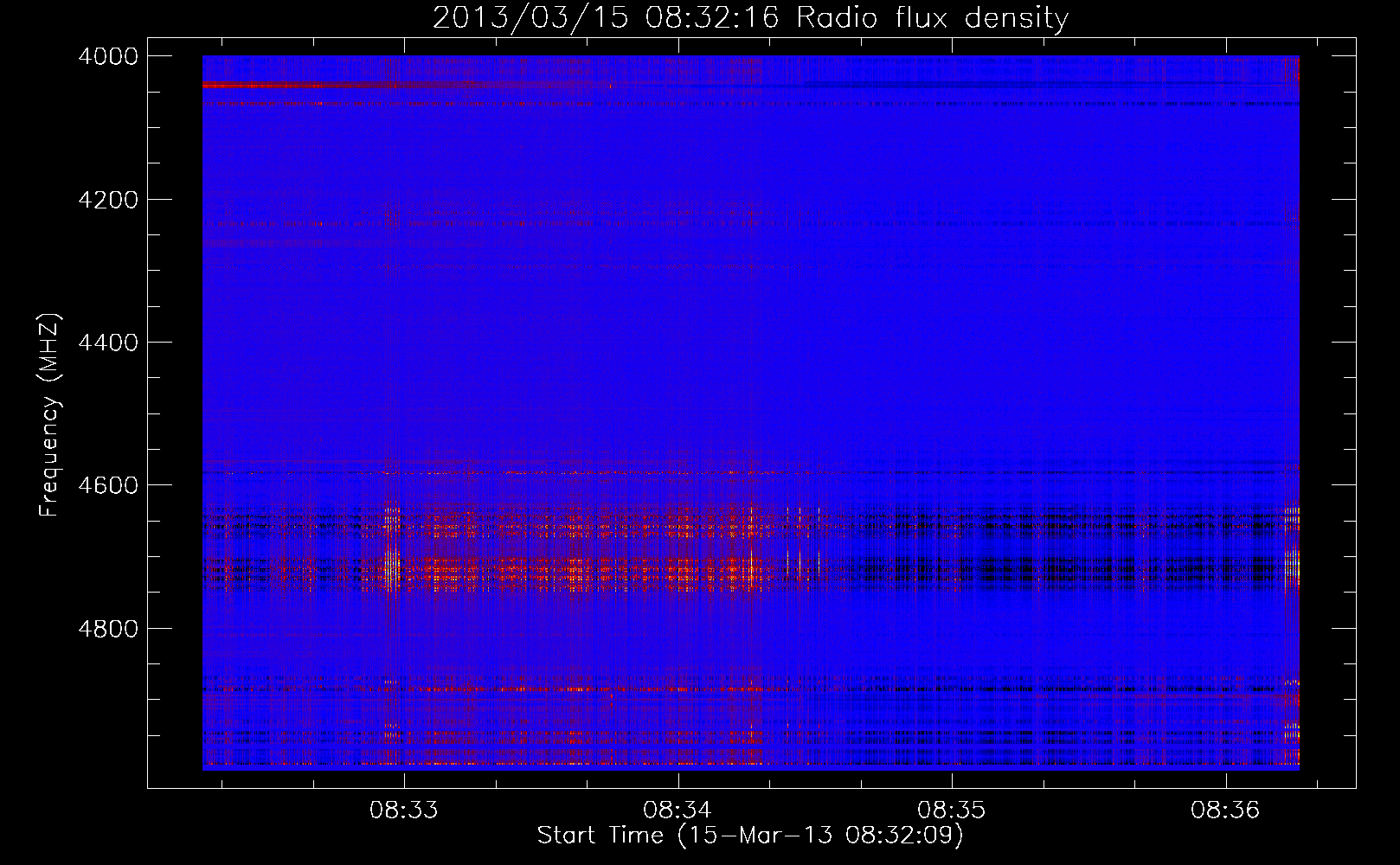This screenshot has width=1400, height=865.
Task: Click the dark band at 4700 MHz, 08:35
Action: point(952,569)
